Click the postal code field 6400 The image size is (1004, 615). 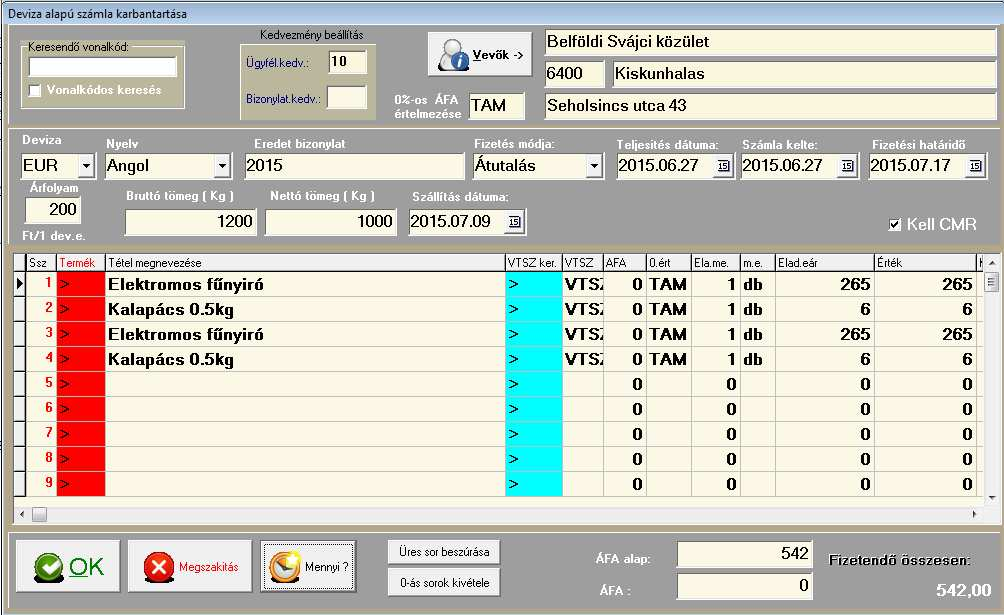[x=574, y=74]
